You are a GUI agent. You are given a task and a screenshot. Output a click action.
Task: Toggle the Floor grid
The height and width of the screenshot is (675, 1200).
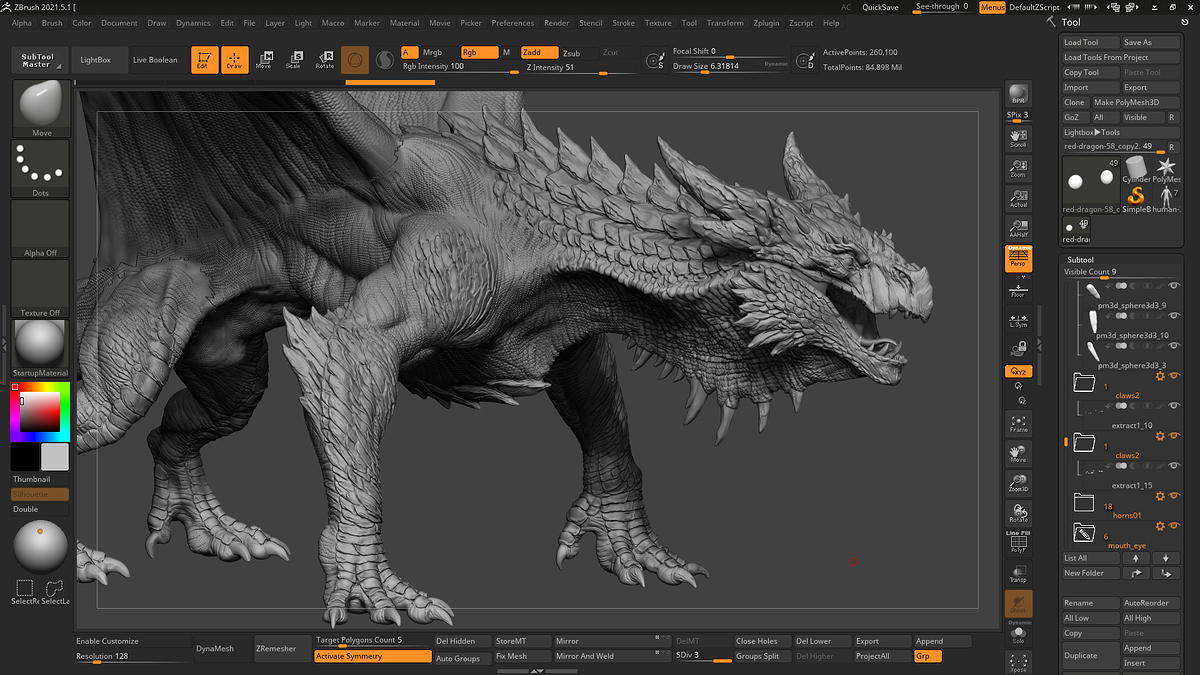(x=1018, y=289)
